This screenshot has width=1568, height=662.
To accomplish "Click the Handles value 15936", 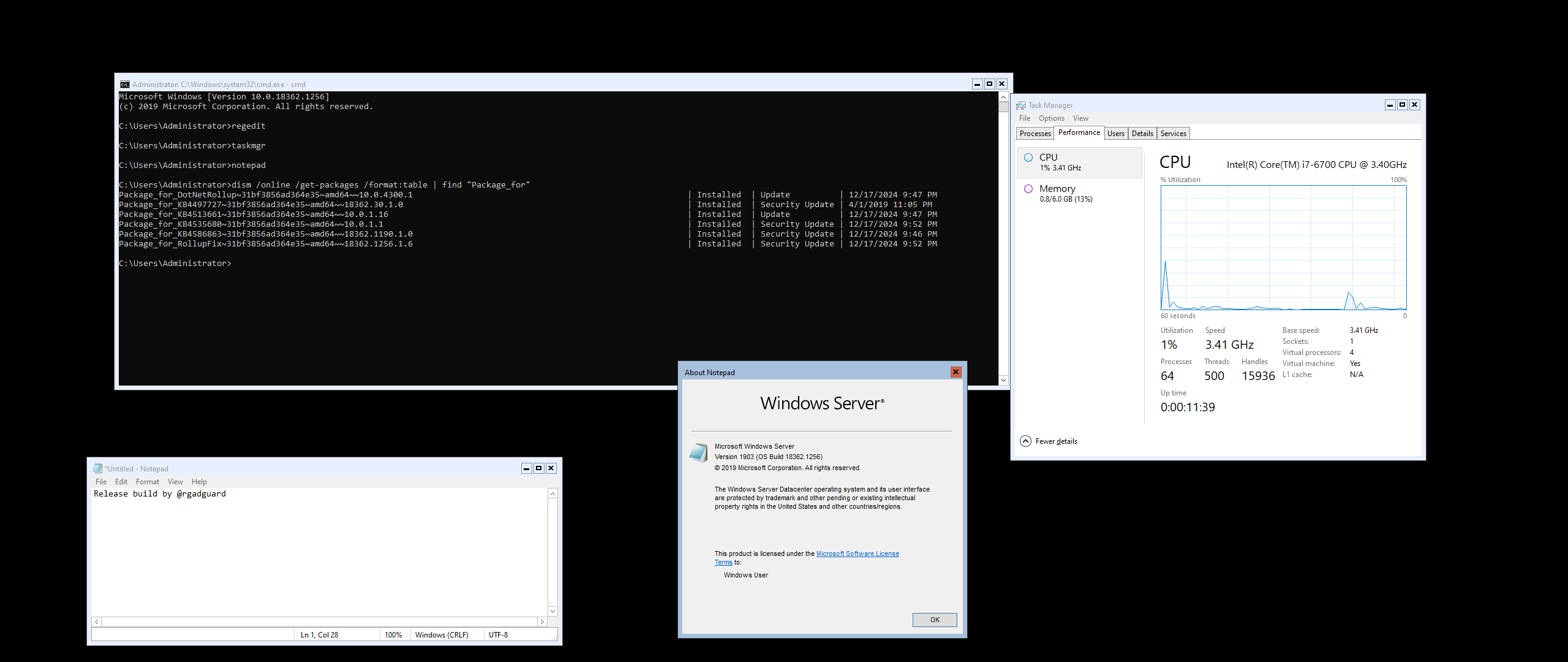I will pyautogui.click(x=1258, y=376).
